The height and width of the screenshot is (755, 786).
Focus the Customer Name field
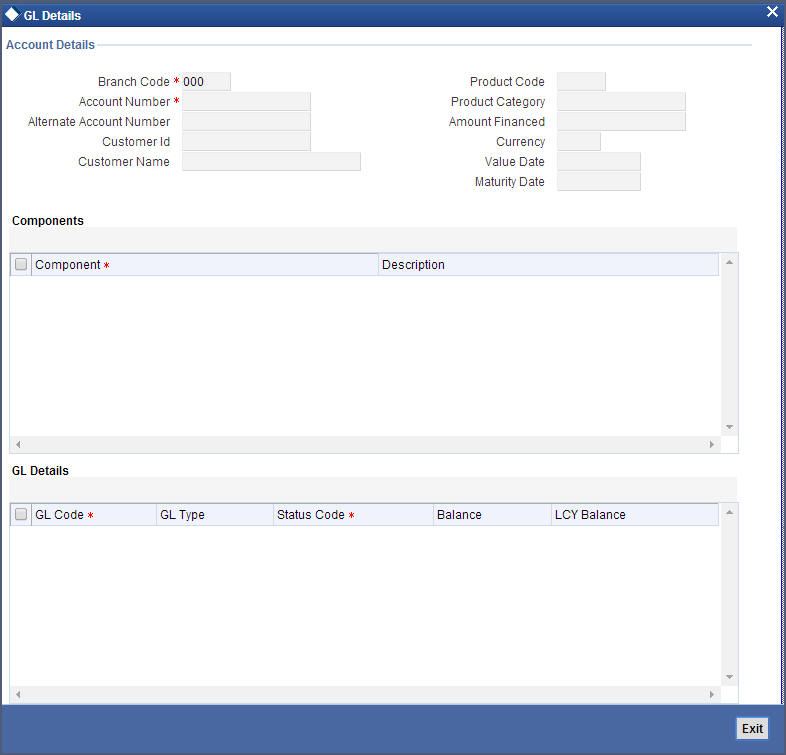(x=271, y=162)
